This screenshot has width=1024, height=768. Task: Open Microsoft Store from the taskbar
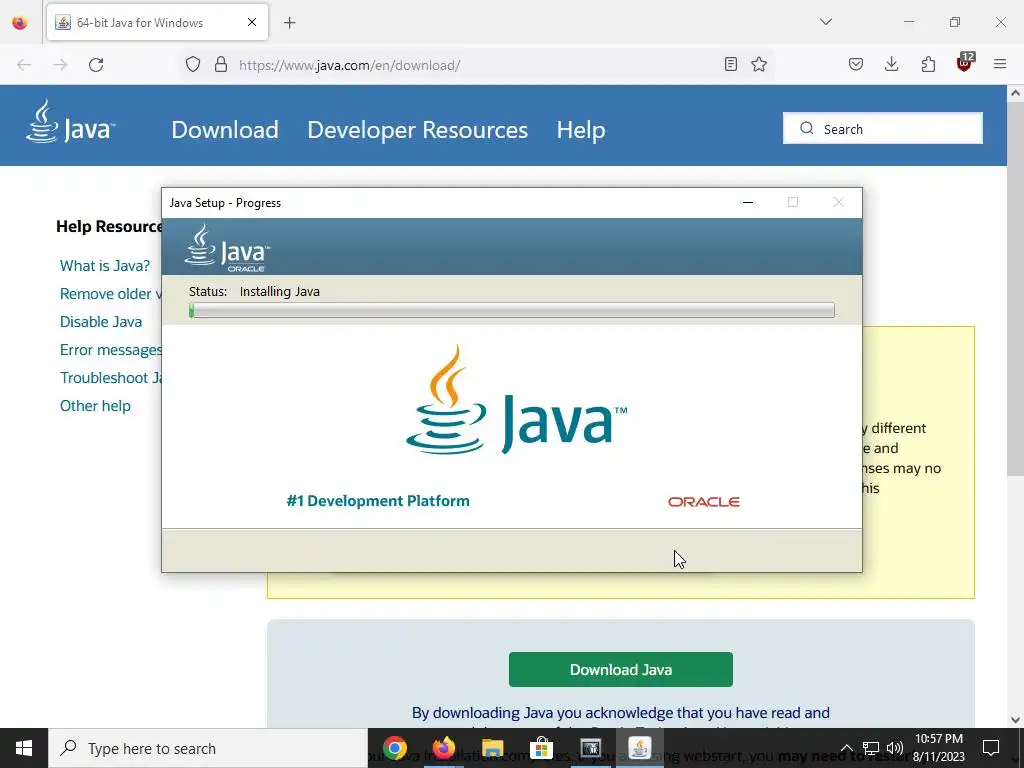click(x=541, y=748)
